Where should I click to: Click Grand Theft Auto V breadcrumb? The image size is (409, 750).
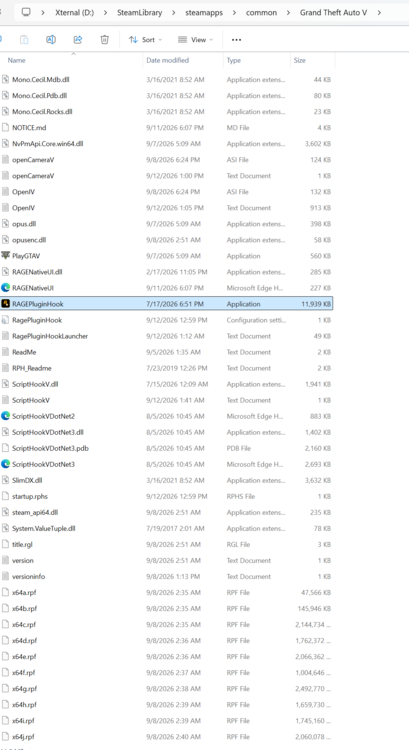tap(333, 12)
